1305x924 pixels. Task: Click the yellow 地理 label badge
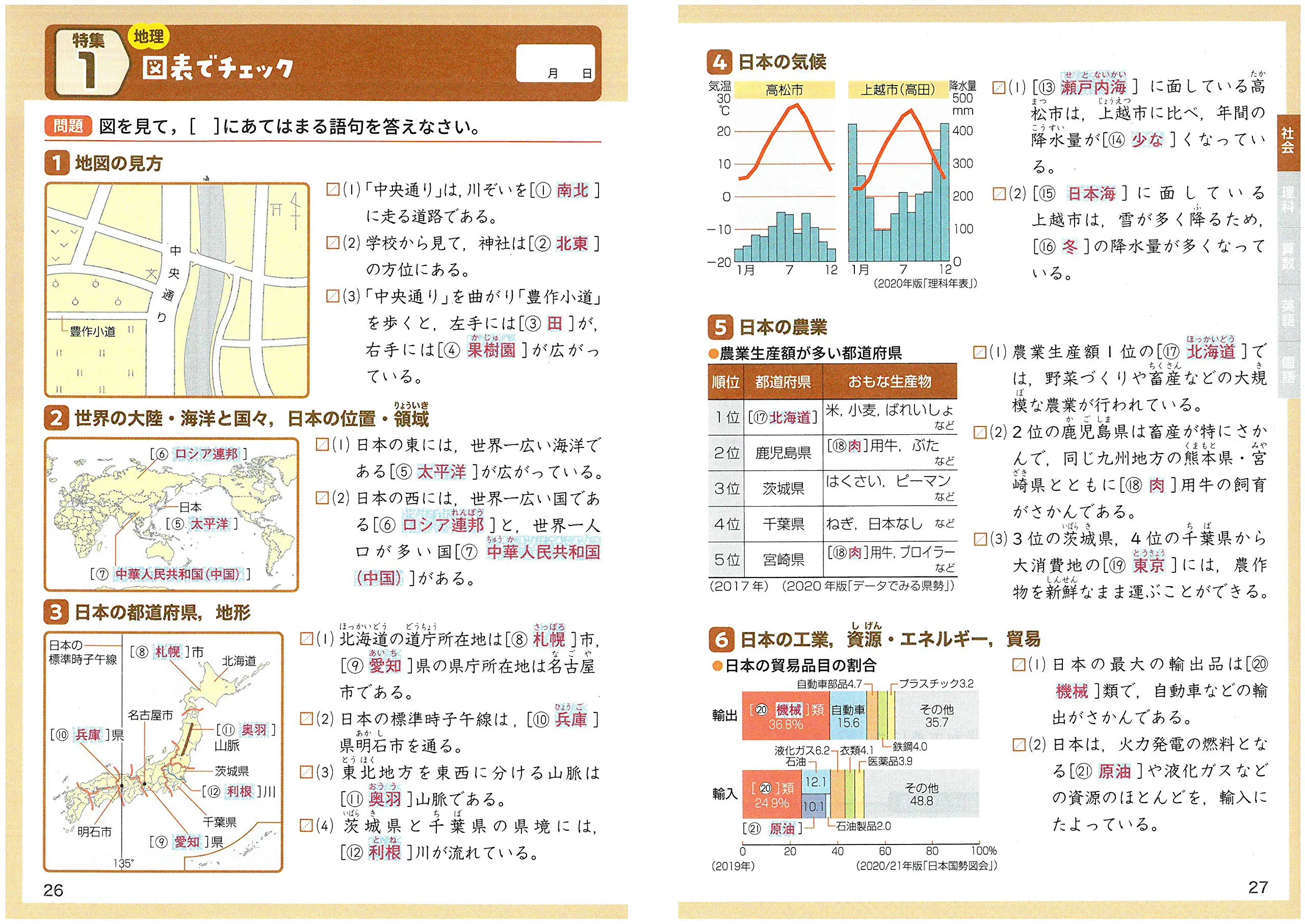tap(148, 36)
